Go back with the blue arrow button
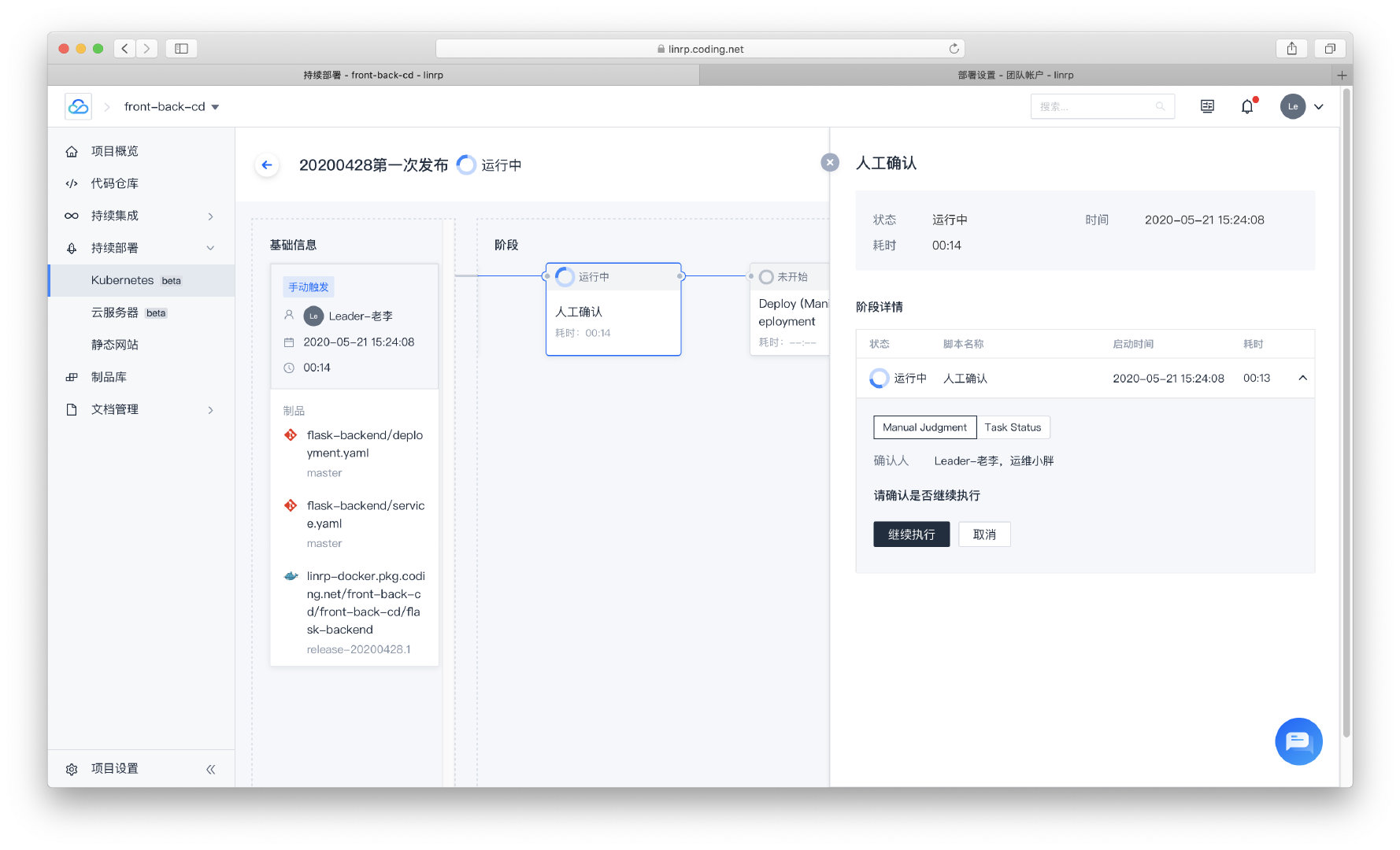 267,165
